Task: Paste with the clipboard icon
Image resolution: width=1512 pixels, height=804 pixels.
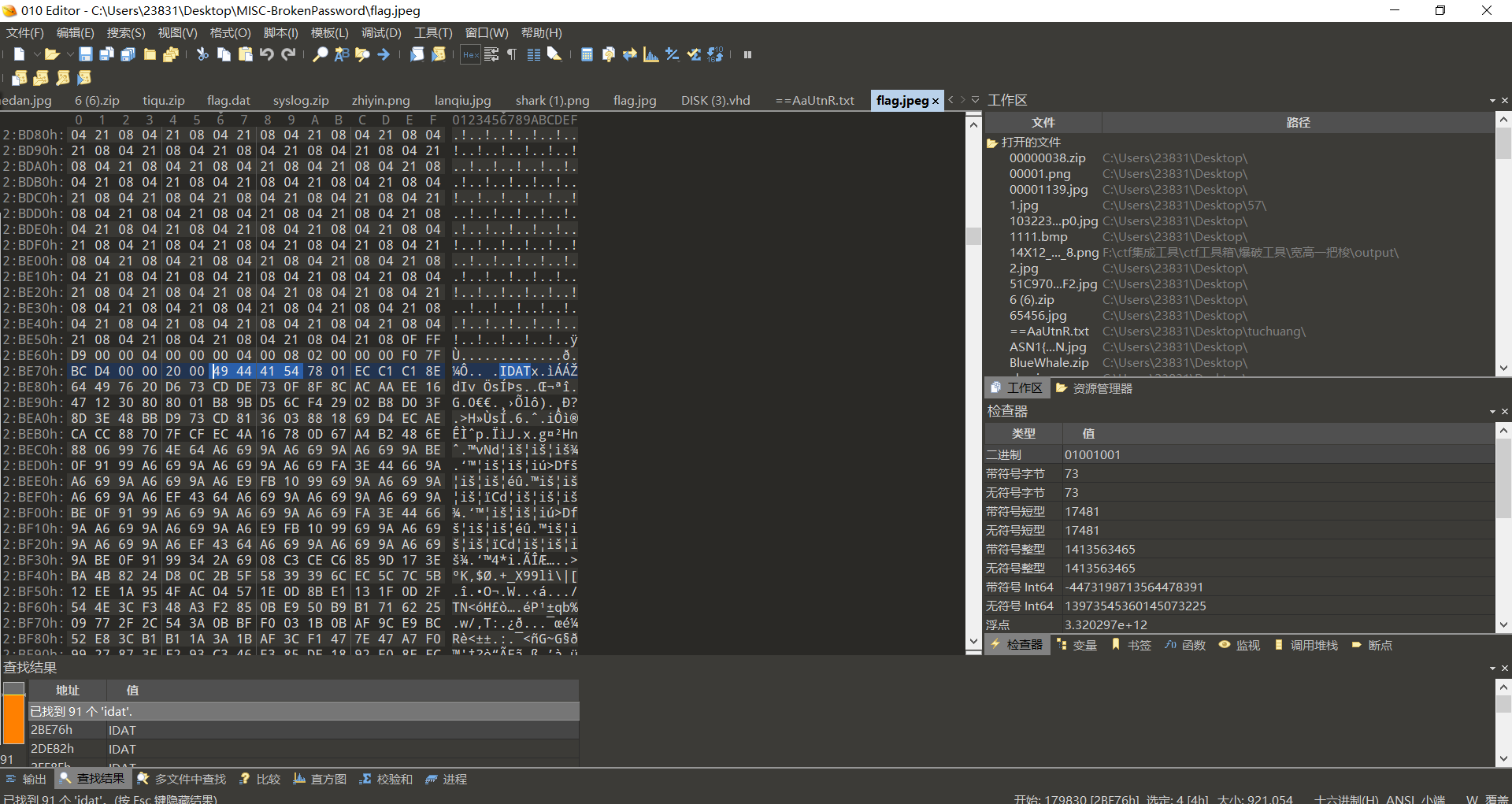Action: [x=246, y=54]
